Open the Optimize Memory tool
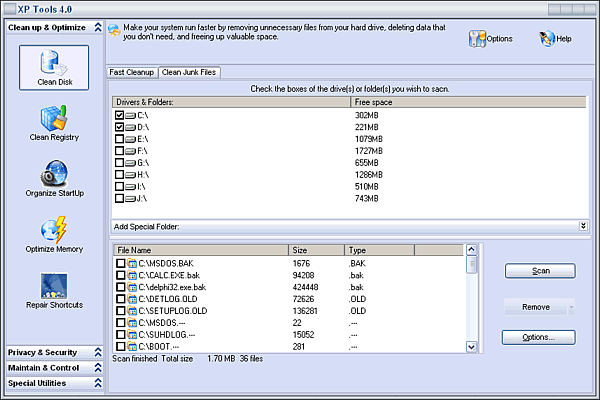This screenshot has height=400, width=600. (x=54, y=235)
